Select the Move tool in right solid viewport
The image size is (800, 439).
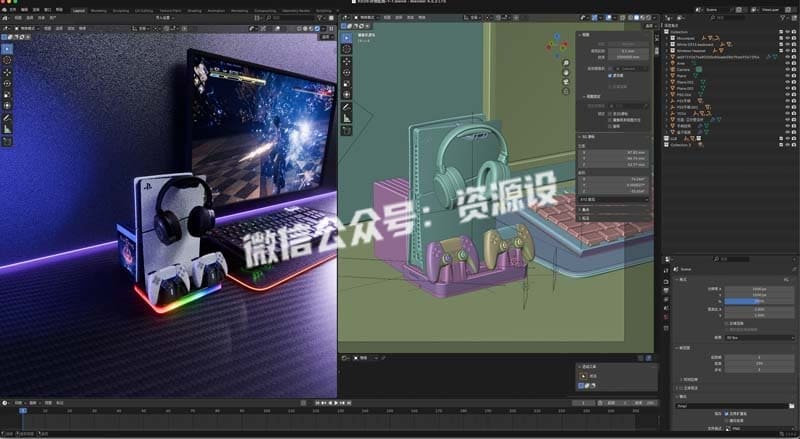(x=346, y=61)
